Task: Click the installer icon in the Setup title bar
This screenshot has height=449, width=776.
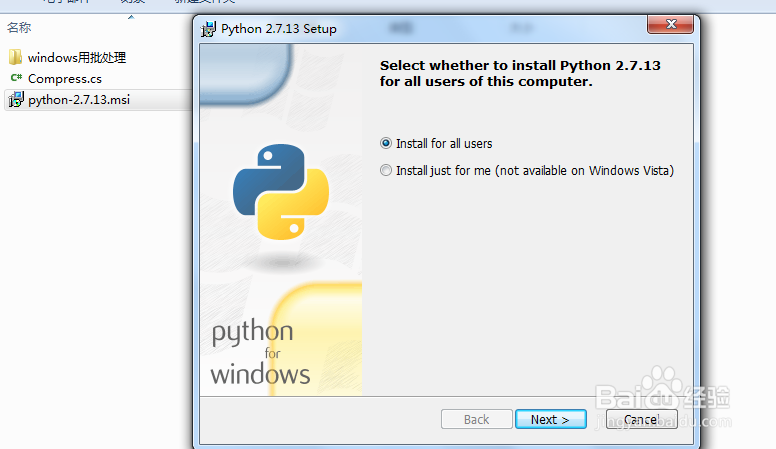Action: point(208,29)
